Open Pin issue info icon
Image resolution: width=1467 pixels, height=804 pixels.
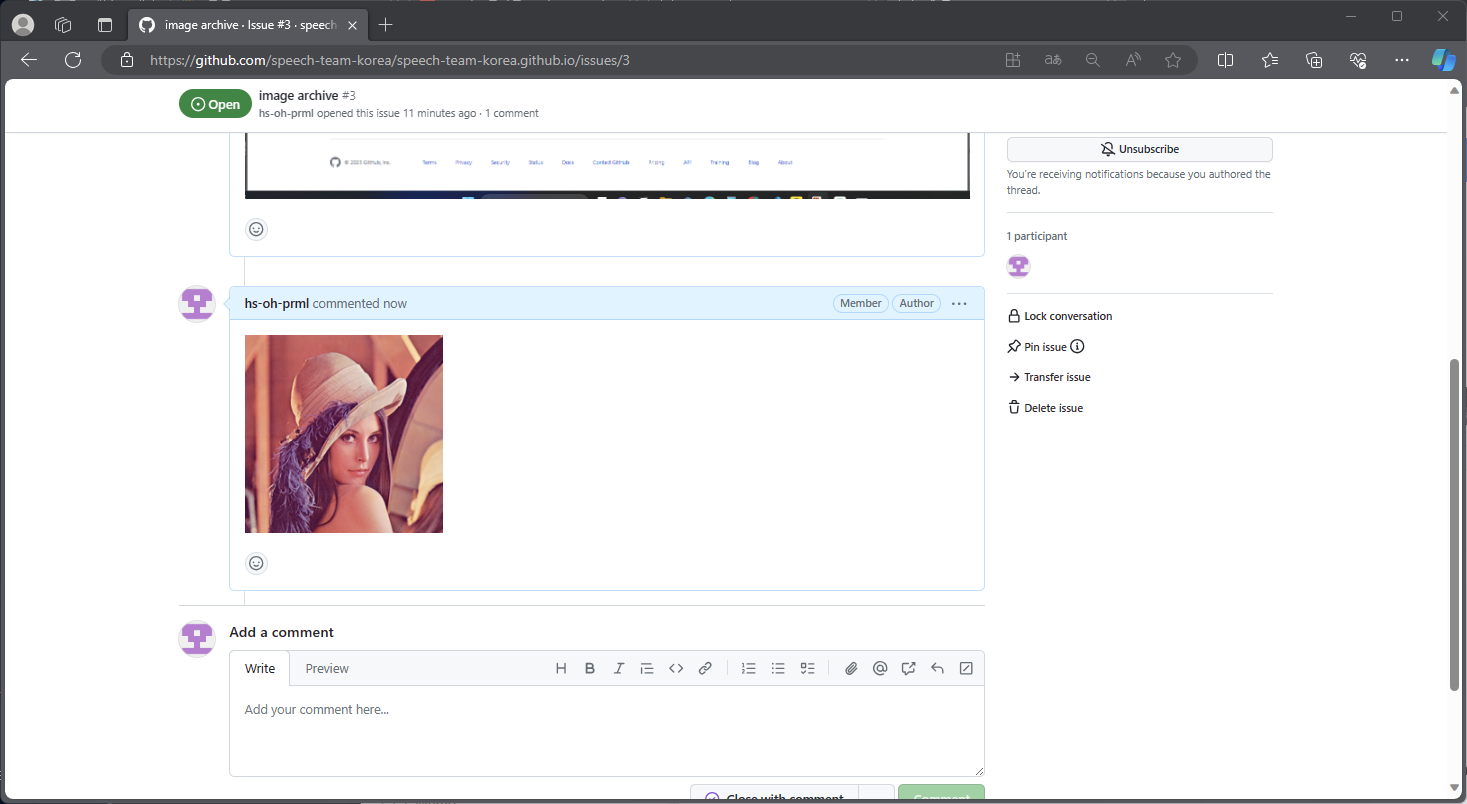pyautogui.click(x=1077, y=347)
